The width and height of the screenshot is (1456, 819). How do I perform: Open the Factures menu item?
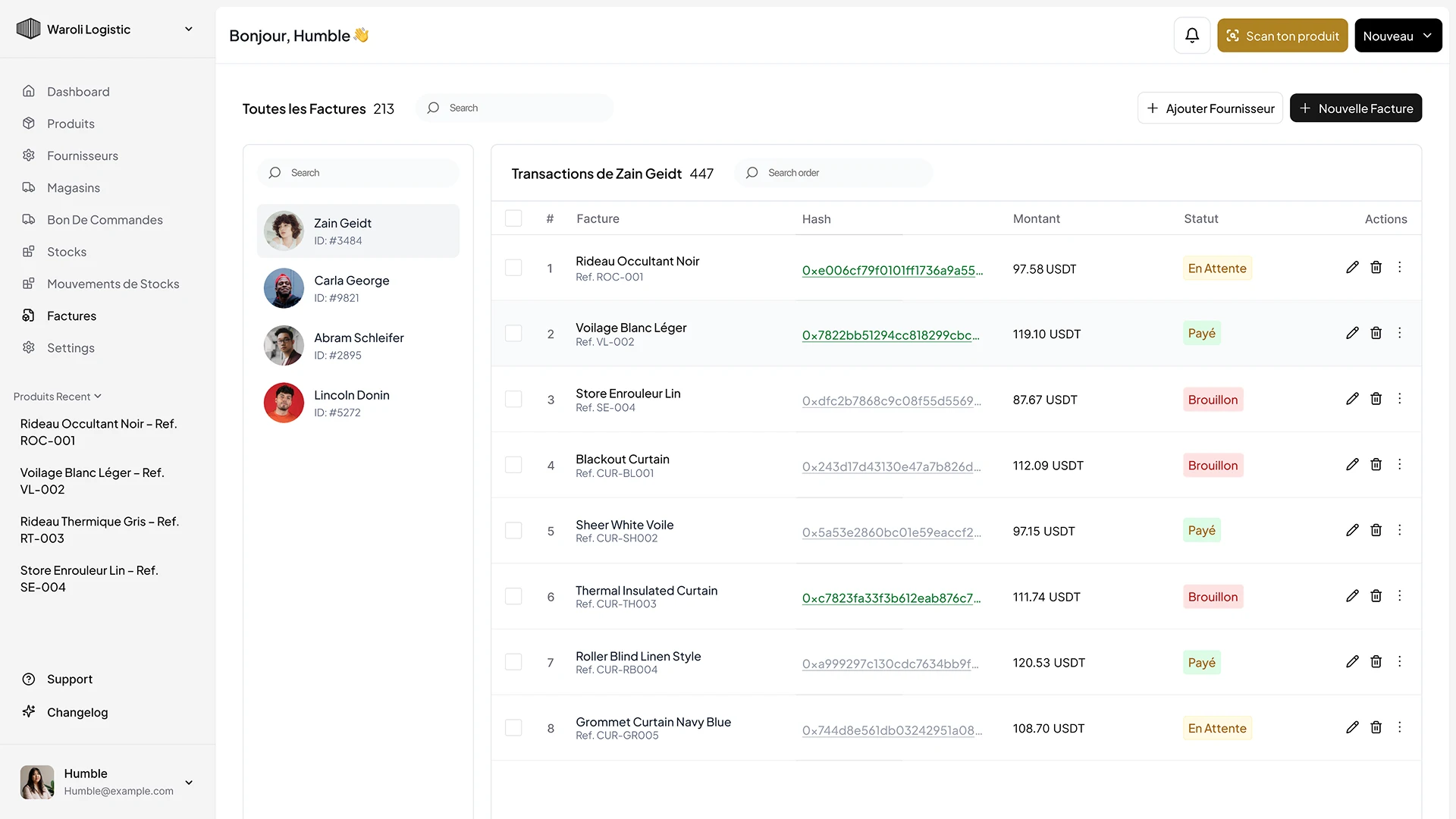71,315
